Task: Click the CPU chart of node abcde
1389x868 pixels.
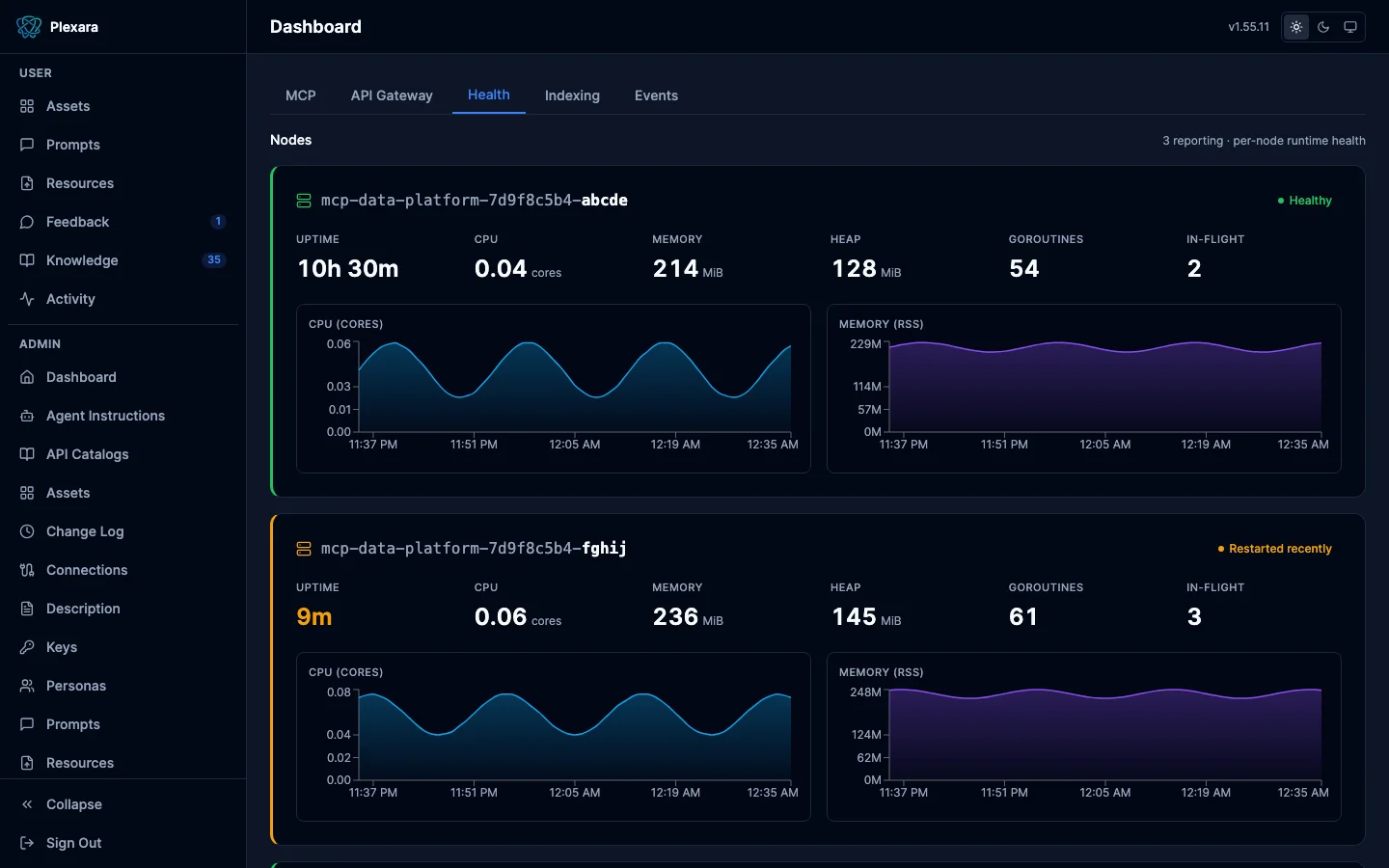Action: point(554,389)
